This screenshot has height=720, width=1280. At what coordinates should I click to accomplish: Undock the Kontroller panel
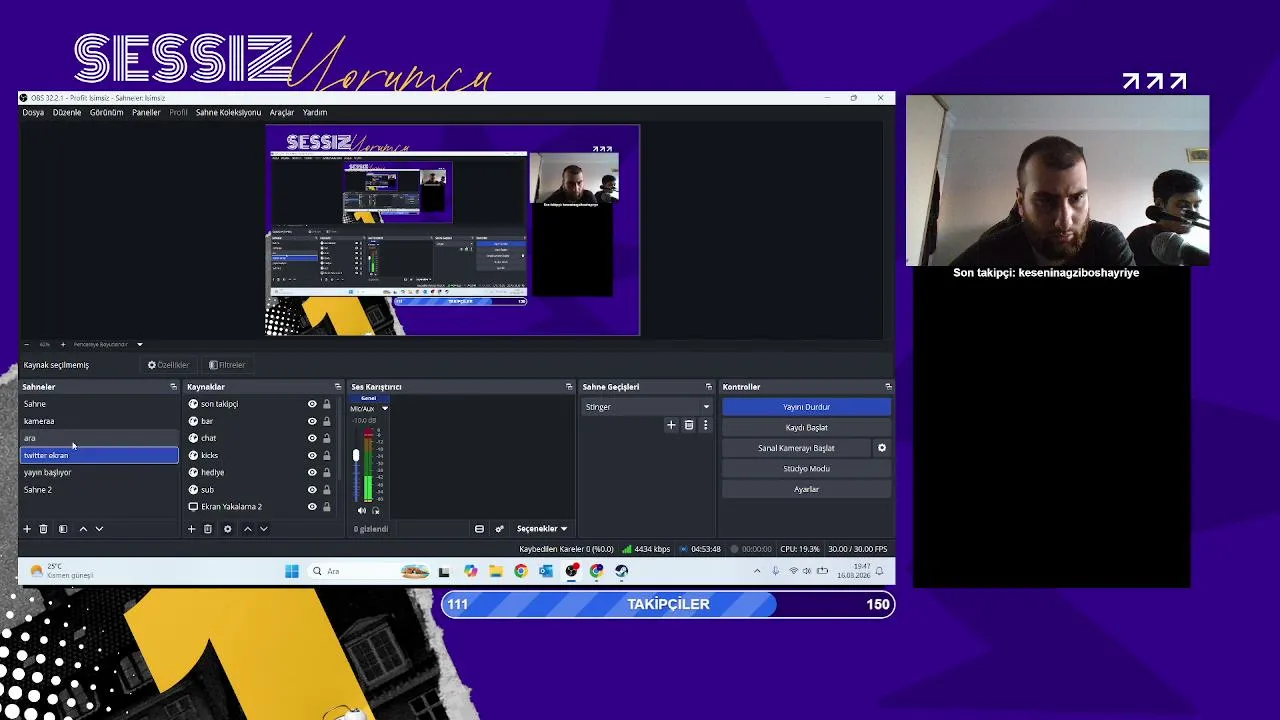888,387
